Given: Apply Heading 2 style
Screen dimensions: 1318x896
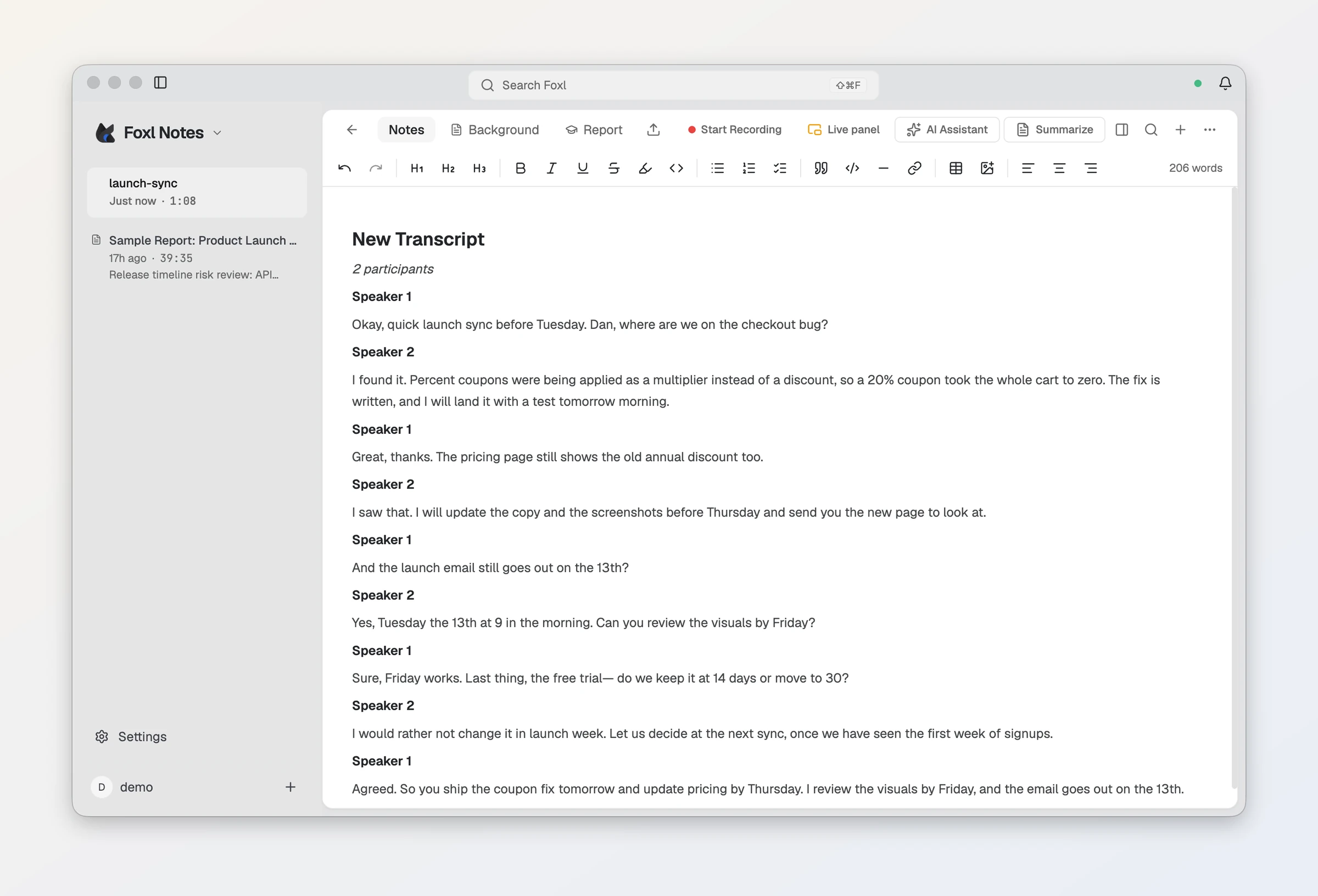Looking at the screenshot, I should pos(448,168).
